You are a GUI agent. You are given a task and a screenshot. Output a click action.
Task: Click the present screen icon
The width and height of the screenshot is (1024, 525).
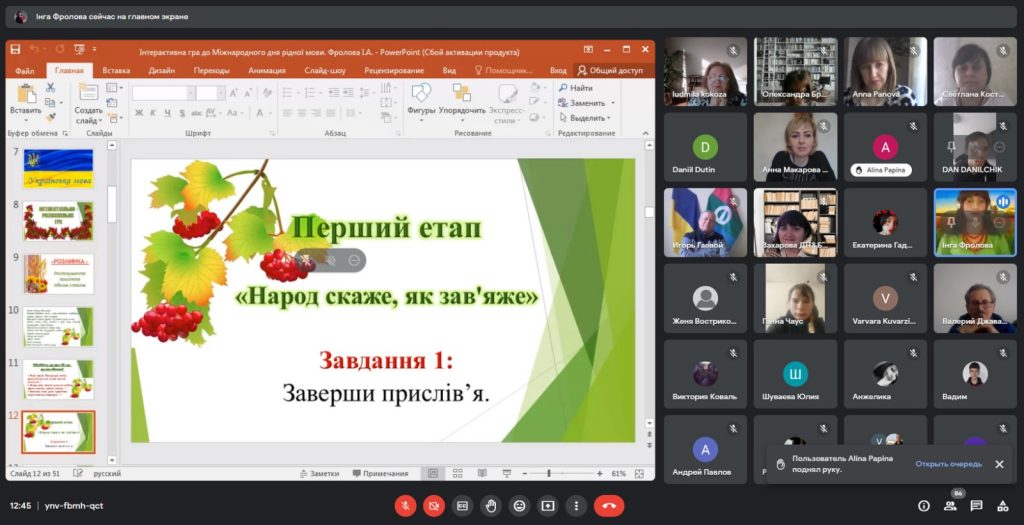547,506
